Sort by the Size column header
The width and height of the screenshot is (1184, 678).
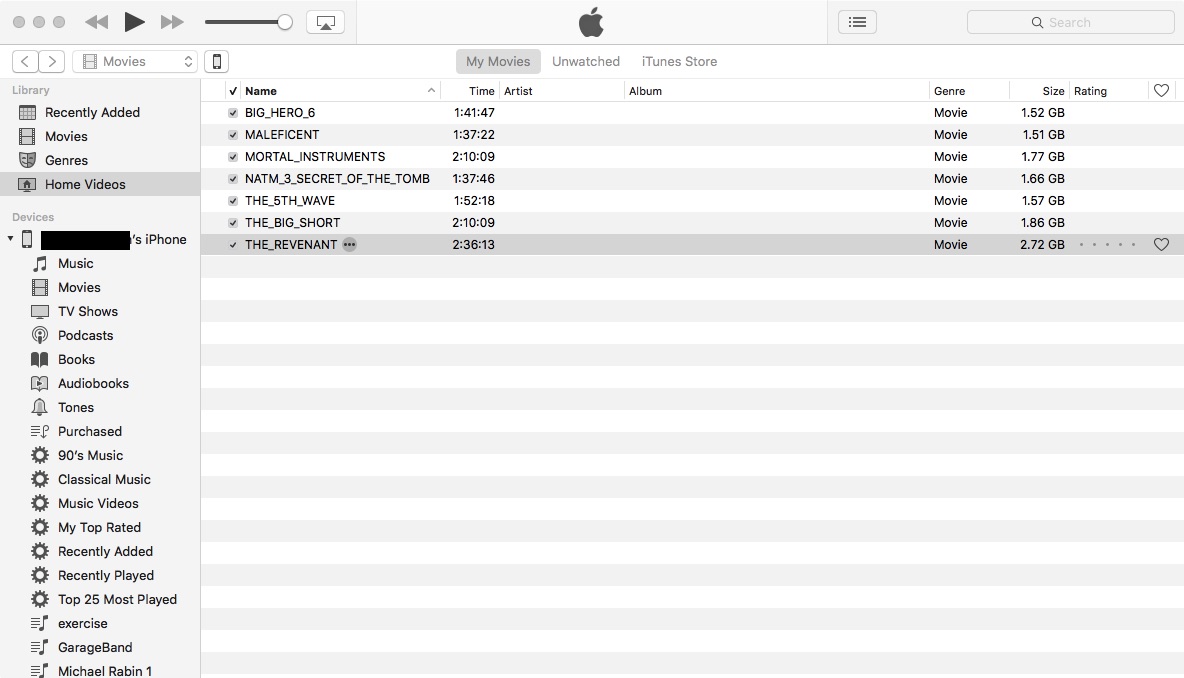(1039, 91)
